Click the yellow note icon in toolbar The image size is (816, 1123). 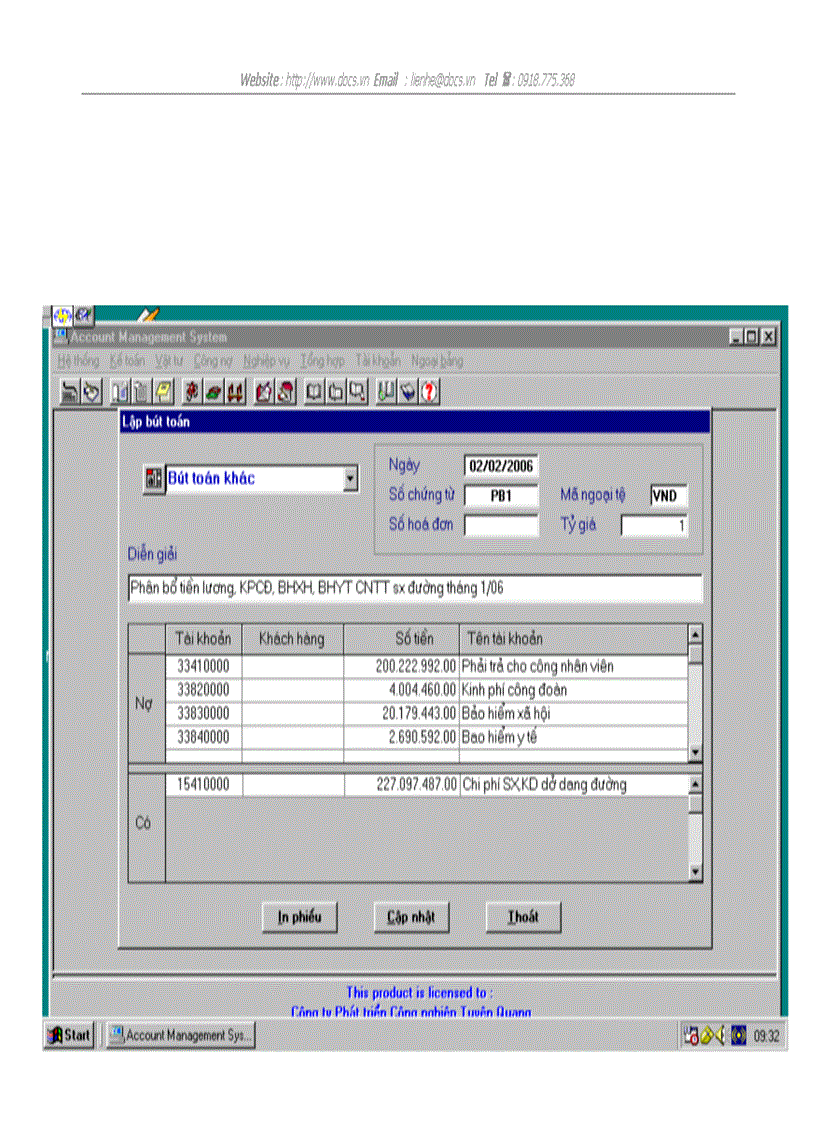(162, 392)
